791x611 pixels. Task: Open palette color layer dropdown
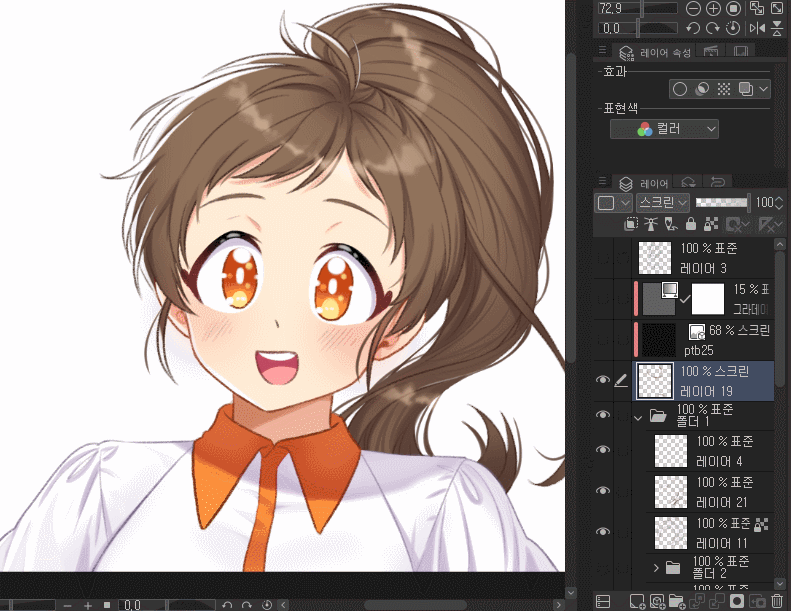pyautogui.click(x=613, y=203)
